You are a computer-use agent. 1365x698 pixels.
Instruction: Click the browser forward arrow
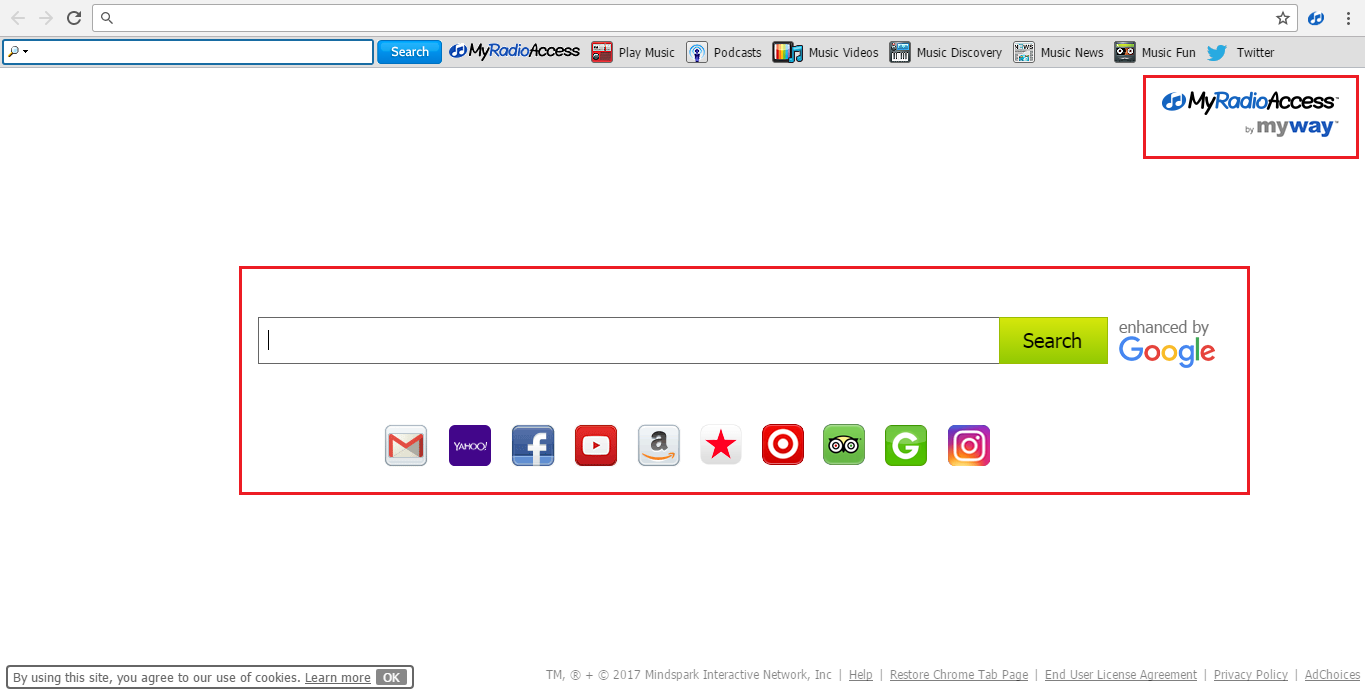click(x=46, y=18)
